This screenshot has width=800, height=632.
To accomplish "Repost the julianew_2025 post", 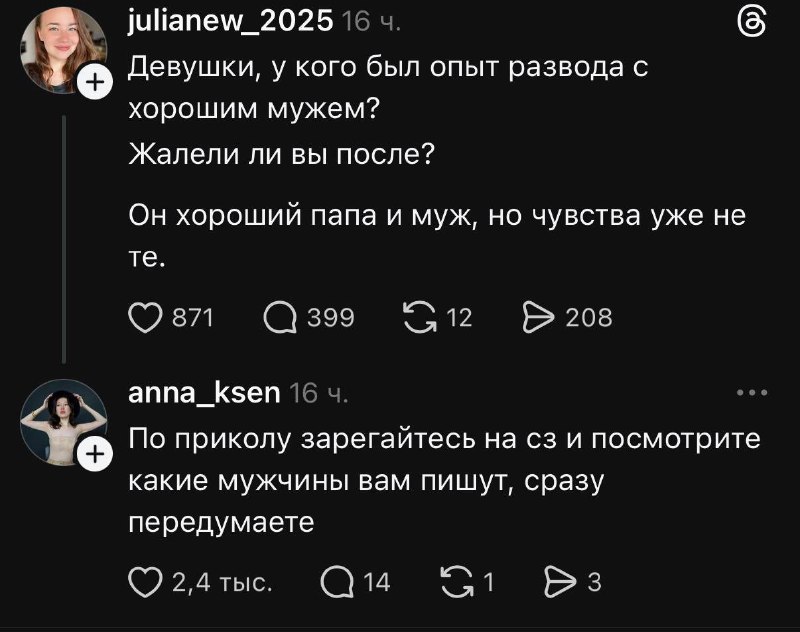I will (x=415, y=318).
